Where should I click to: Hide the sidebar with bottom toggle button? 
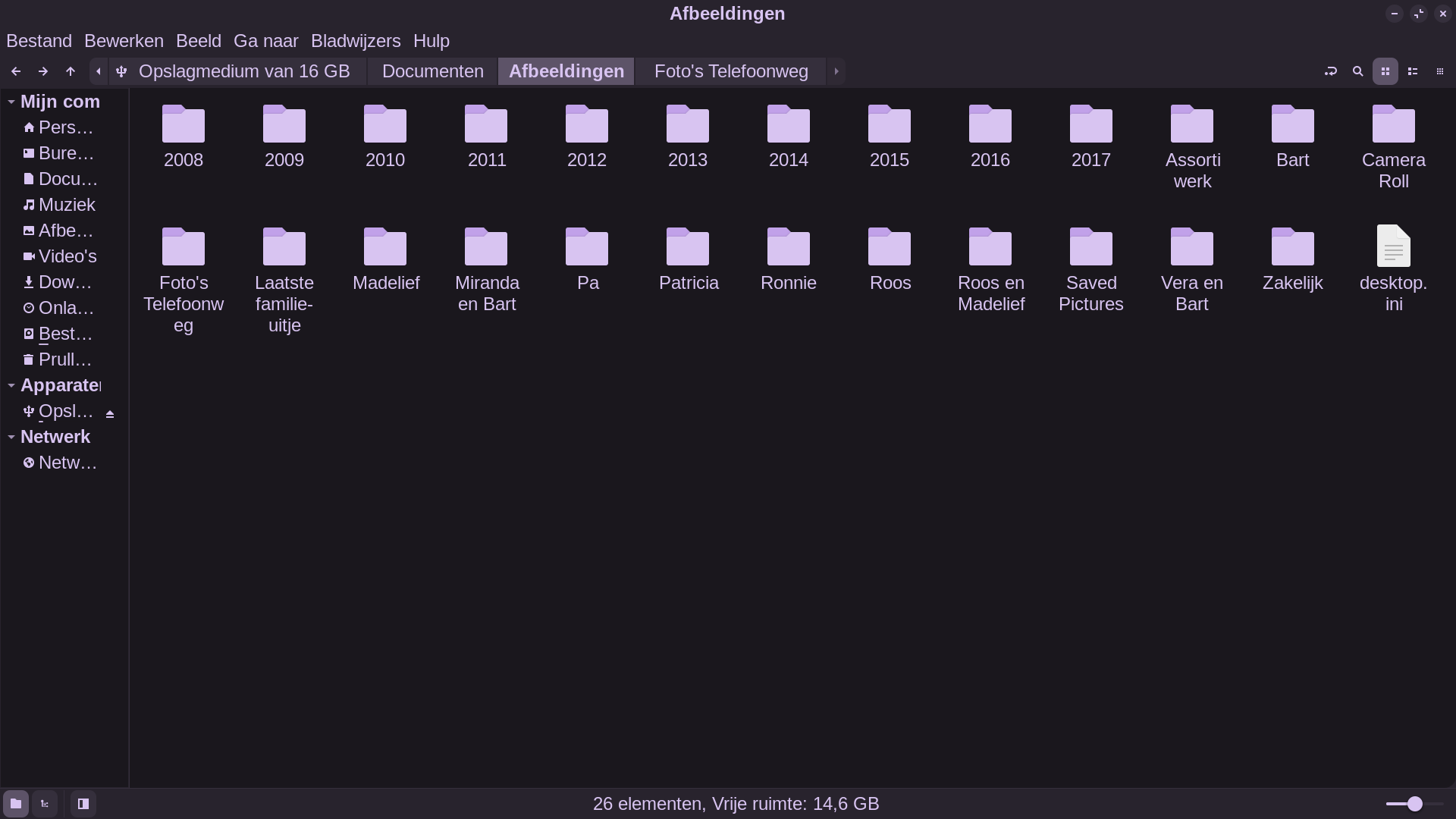pos(83,804)
